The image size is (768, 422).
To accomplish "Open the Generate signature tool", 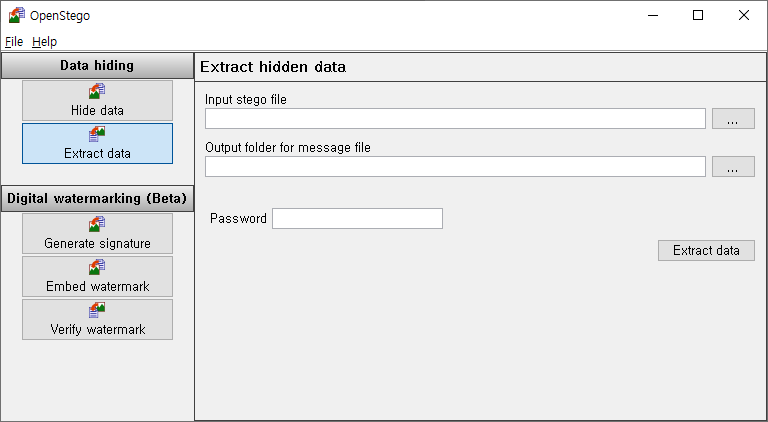I will coord(97,233).
